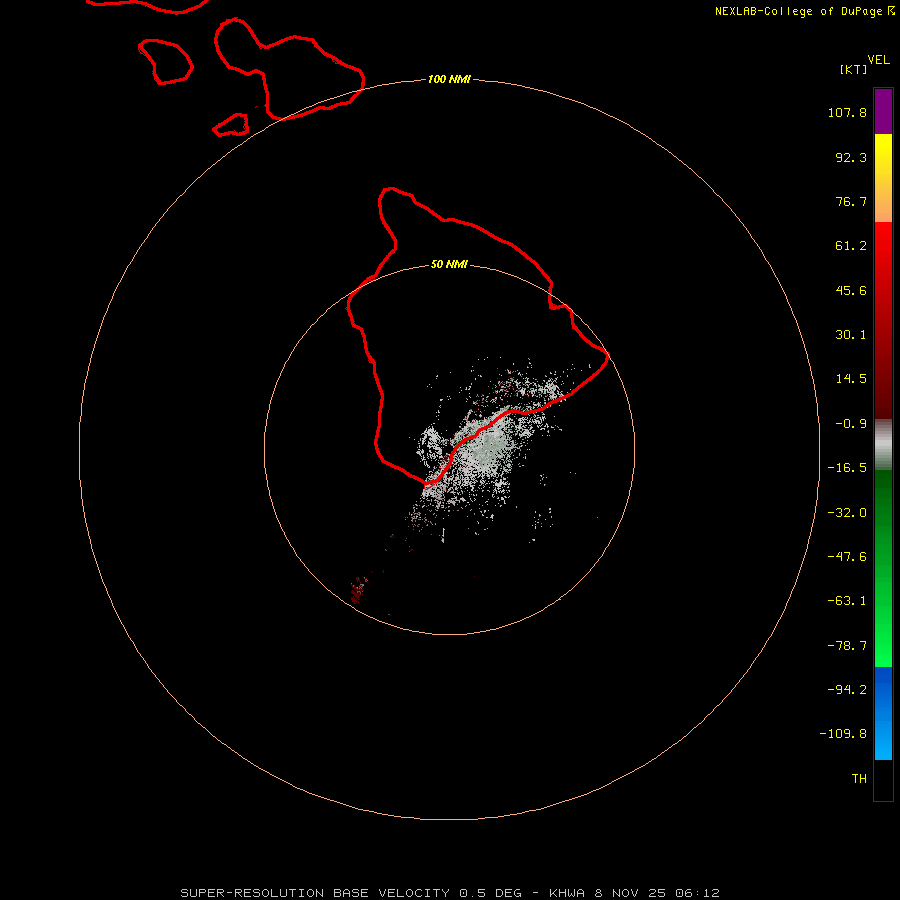
Task: Click the 107.8 velocity scale value
Action: pos(847,112)
